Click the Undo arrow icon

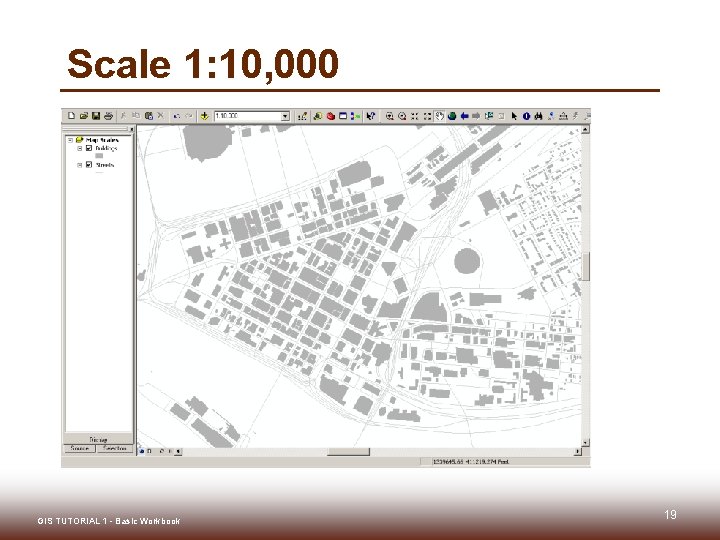(176, 116)
